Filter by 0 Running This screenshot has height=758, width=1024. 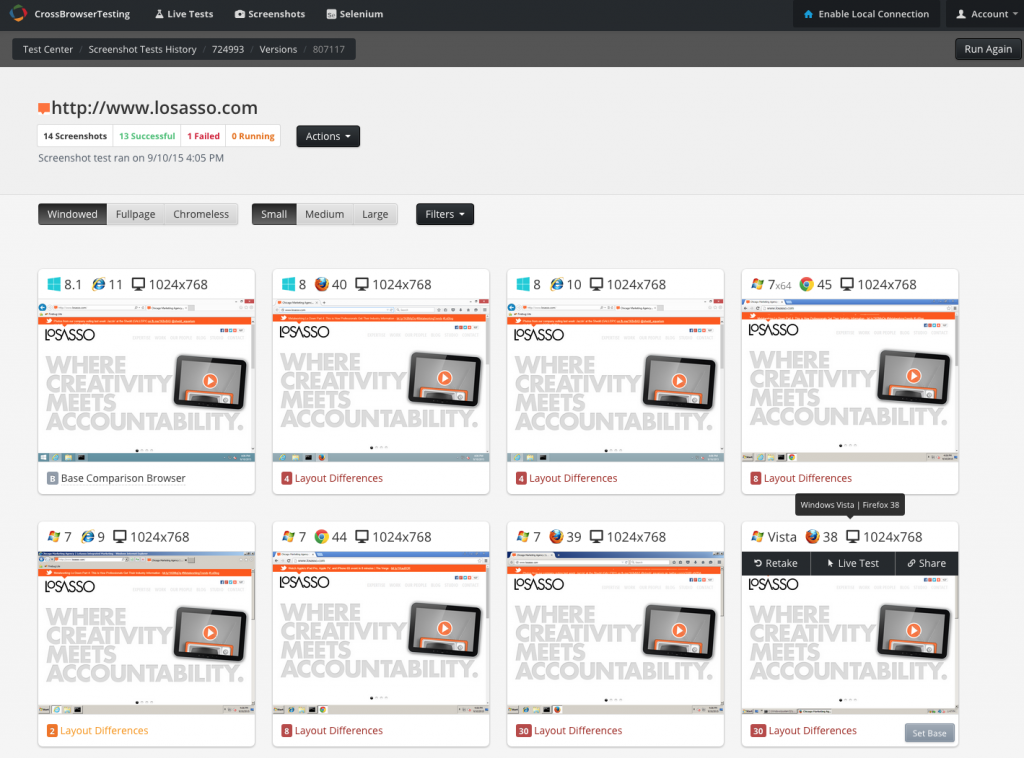pos(253,136)
